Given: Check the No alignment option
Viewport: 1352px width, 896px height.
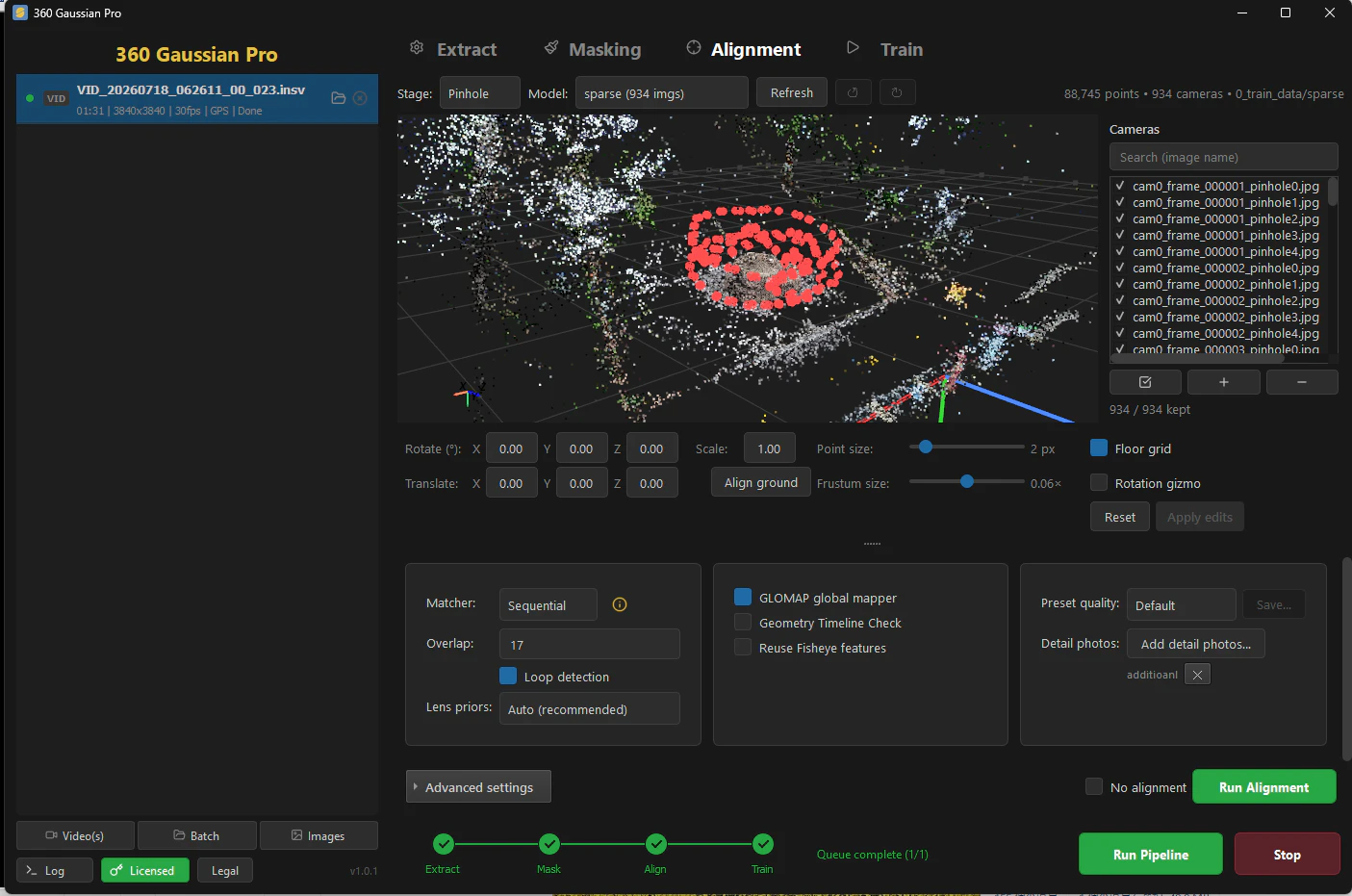Looking at the screenshot, I should (1094, 786).
